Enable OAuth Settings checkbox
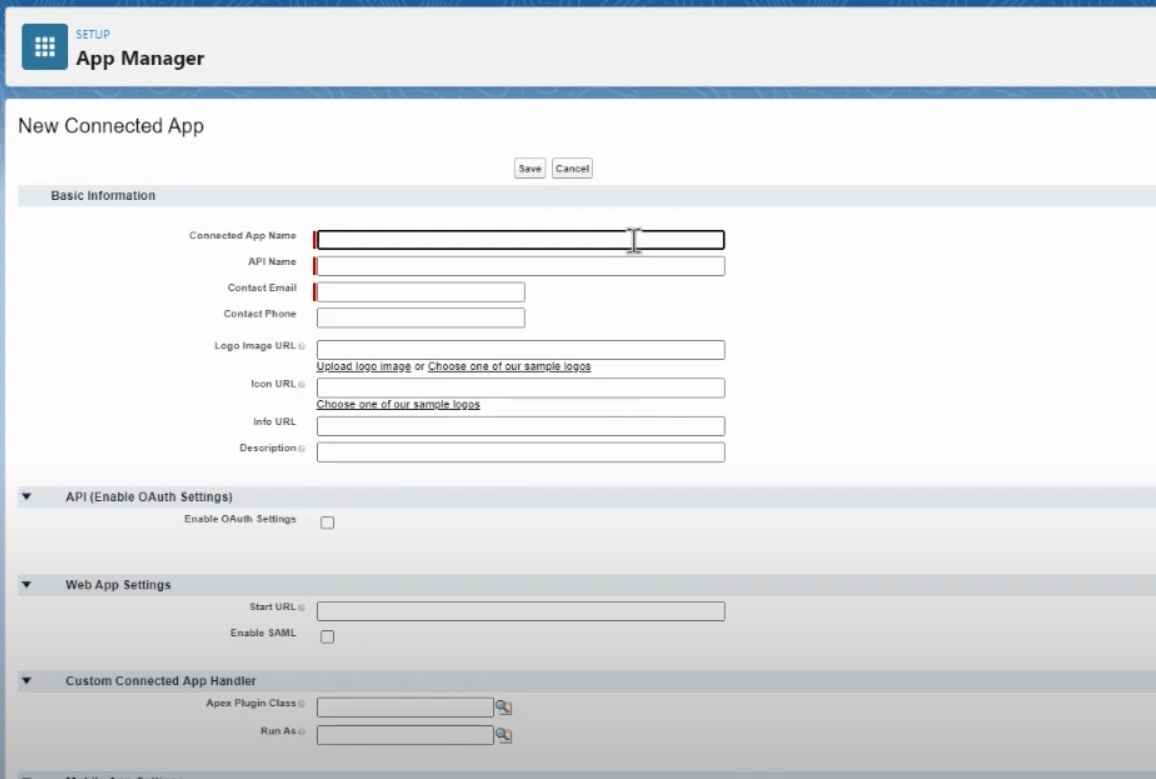The image size is (1156, 779). [327, 523]
